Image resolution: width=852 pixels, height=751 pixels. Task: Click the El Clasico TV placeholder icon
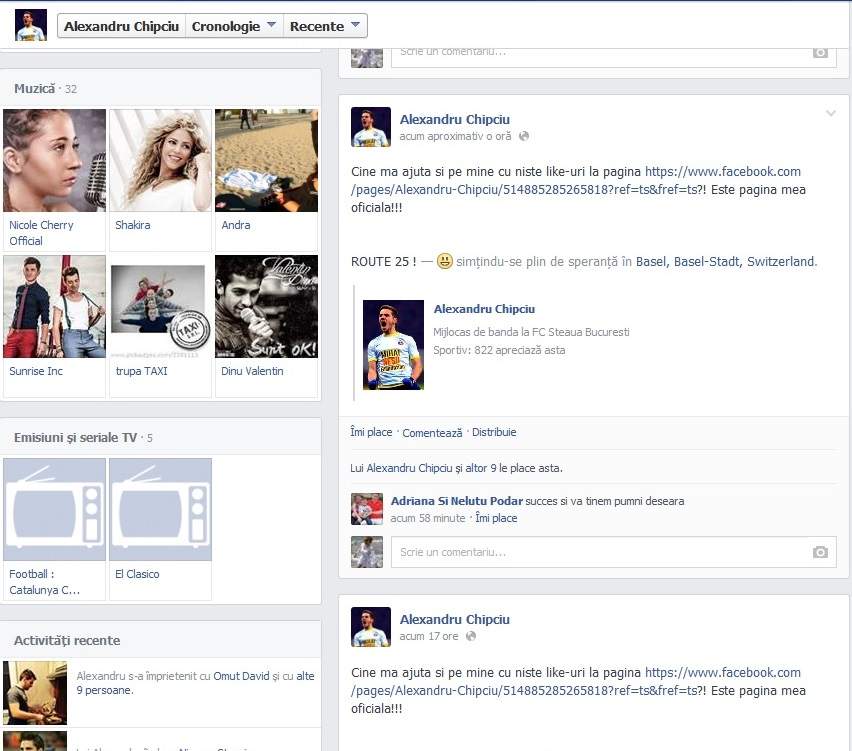click(x=160, y=509)
